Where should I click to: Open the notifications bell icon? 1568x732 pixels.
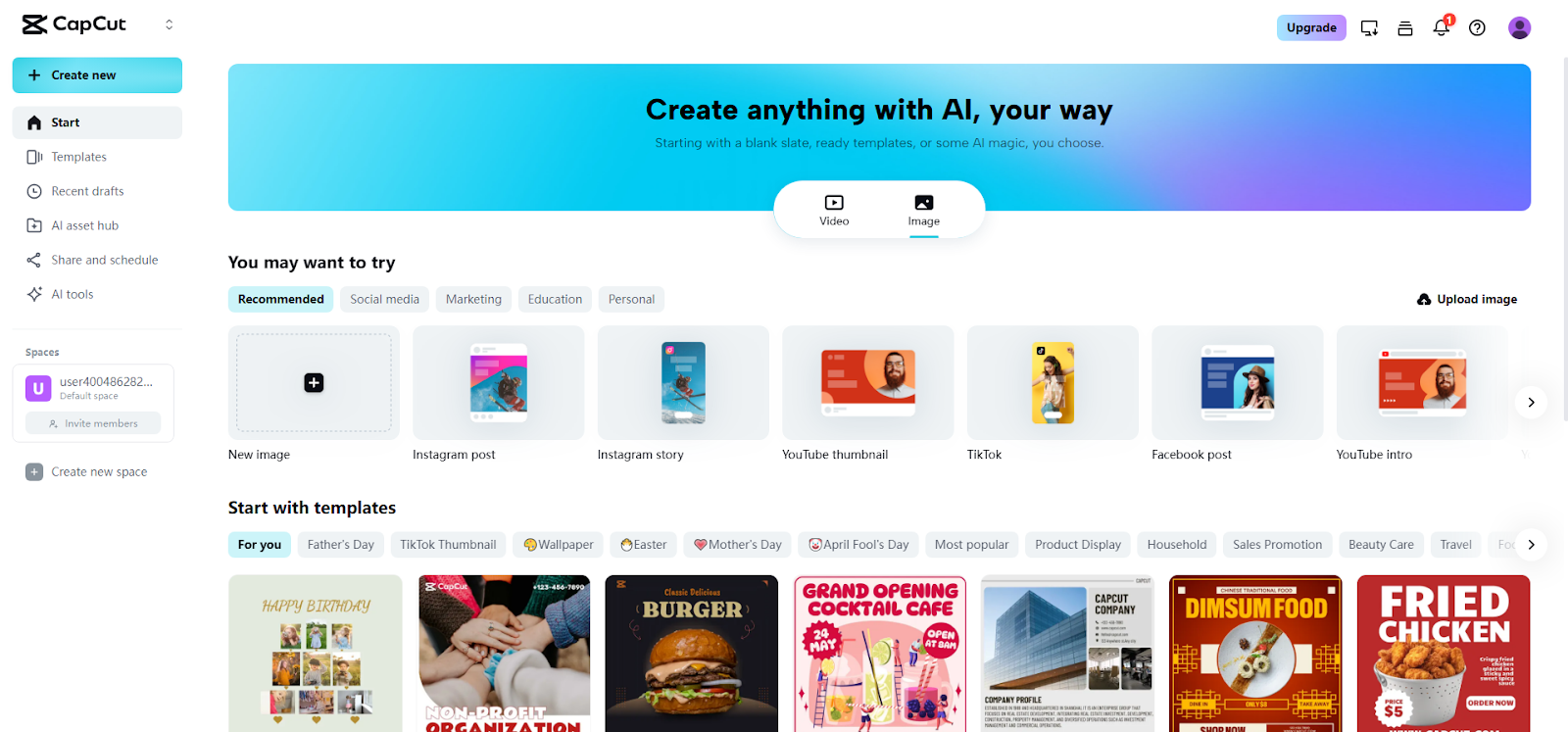(x=1442, y=27)
